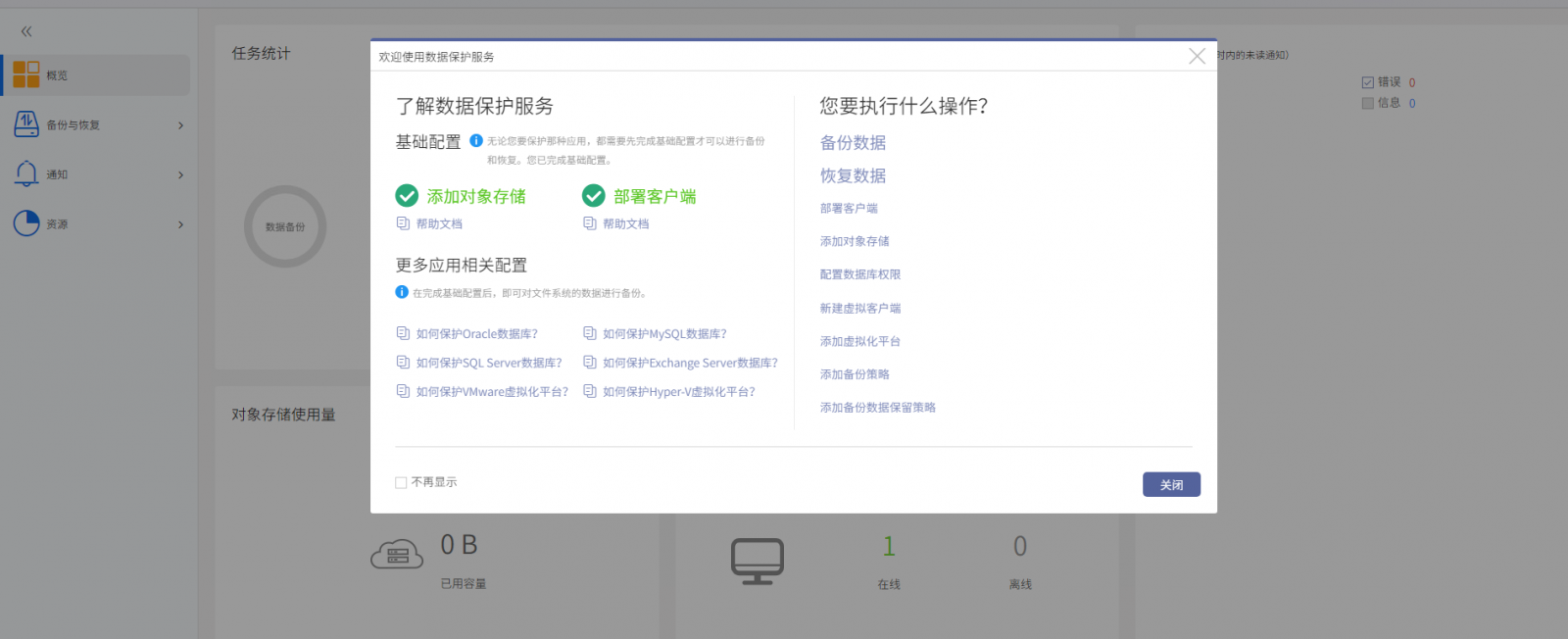
Task: Expand the 资源 menu arrow
Action: coord(181,224)
